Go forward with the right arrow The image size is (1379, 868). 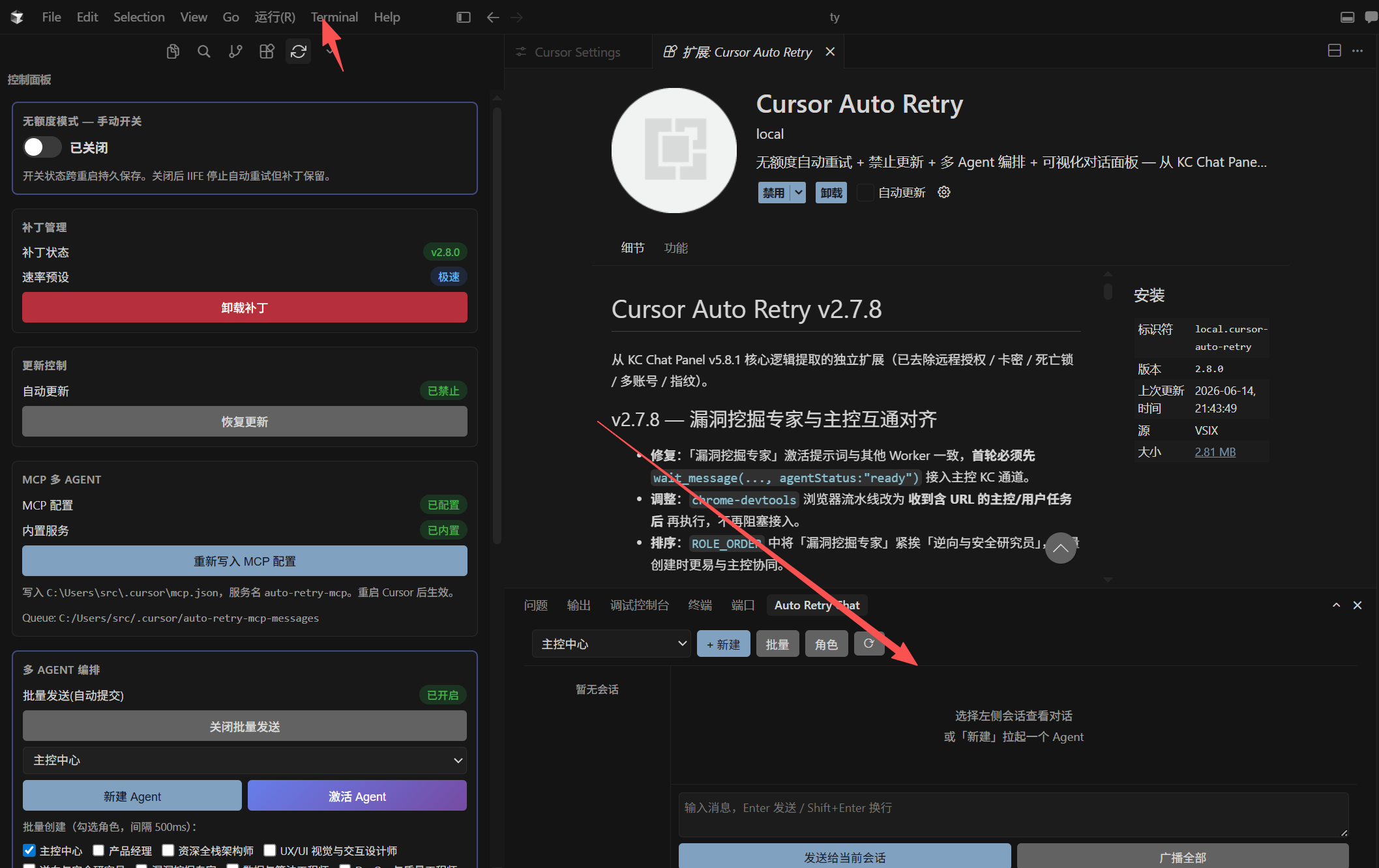(516, 17)
